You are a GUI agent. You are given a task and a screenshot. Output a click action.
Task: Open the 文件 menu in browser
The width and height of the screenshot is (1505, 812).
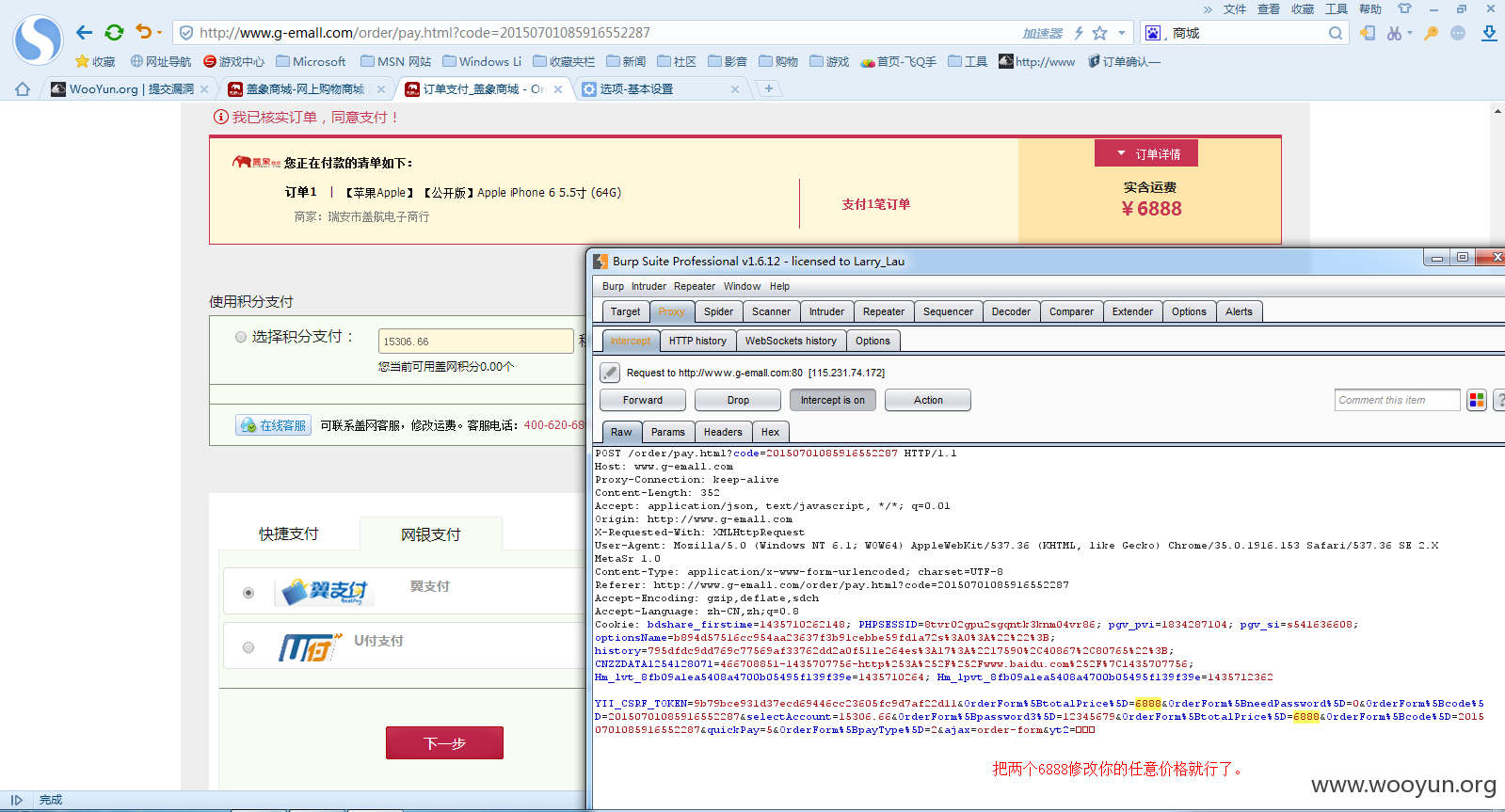[1235, 8]
